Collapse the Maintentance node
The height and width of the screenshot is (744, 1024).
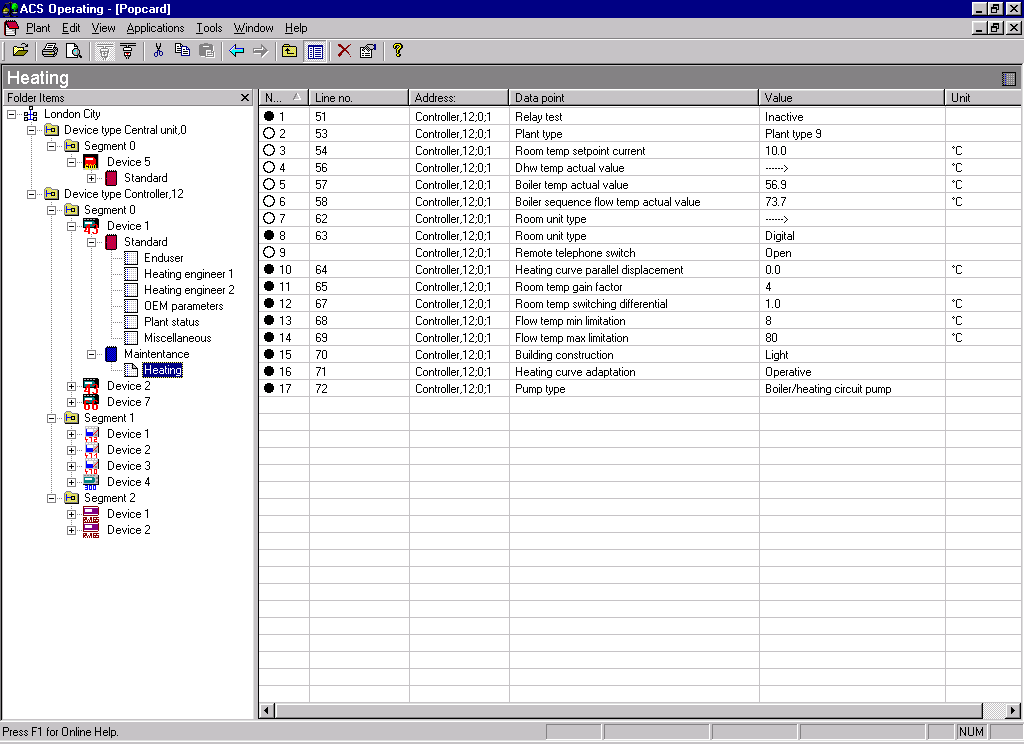(x=91, y=354)
